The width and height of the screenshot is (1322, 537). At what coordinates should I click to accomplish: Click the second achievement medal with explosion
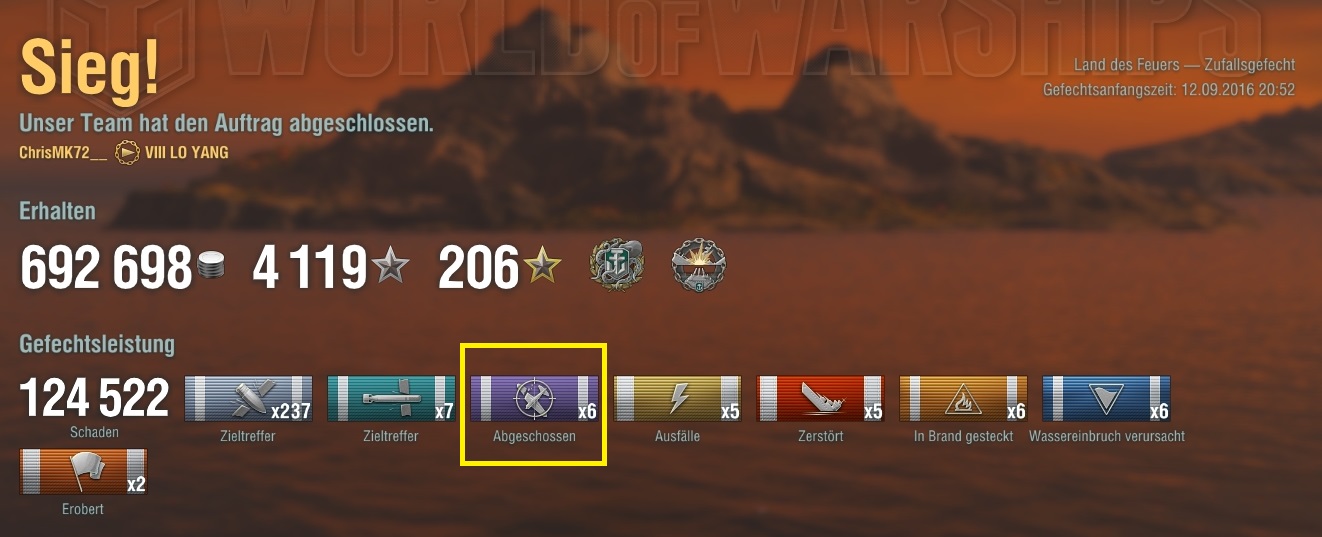pos(698,266)
